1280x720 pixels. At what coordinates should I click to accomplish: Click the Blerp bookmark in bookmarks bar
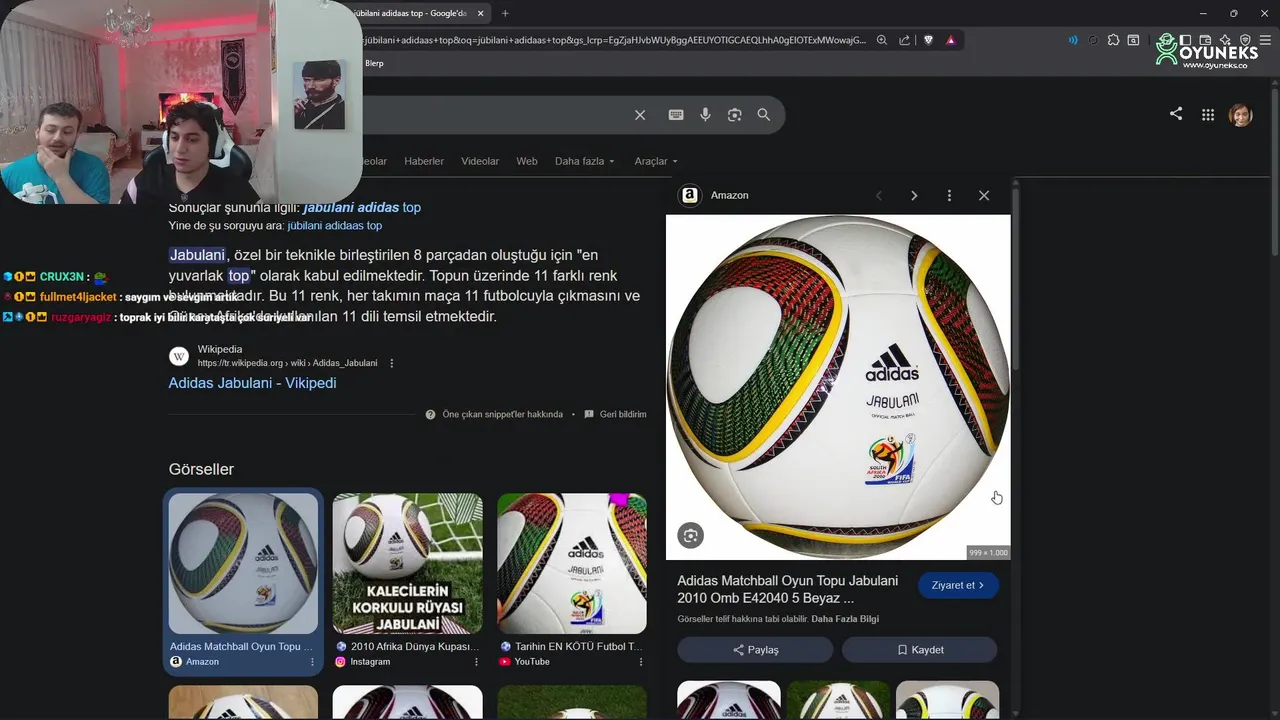[374, 63]
